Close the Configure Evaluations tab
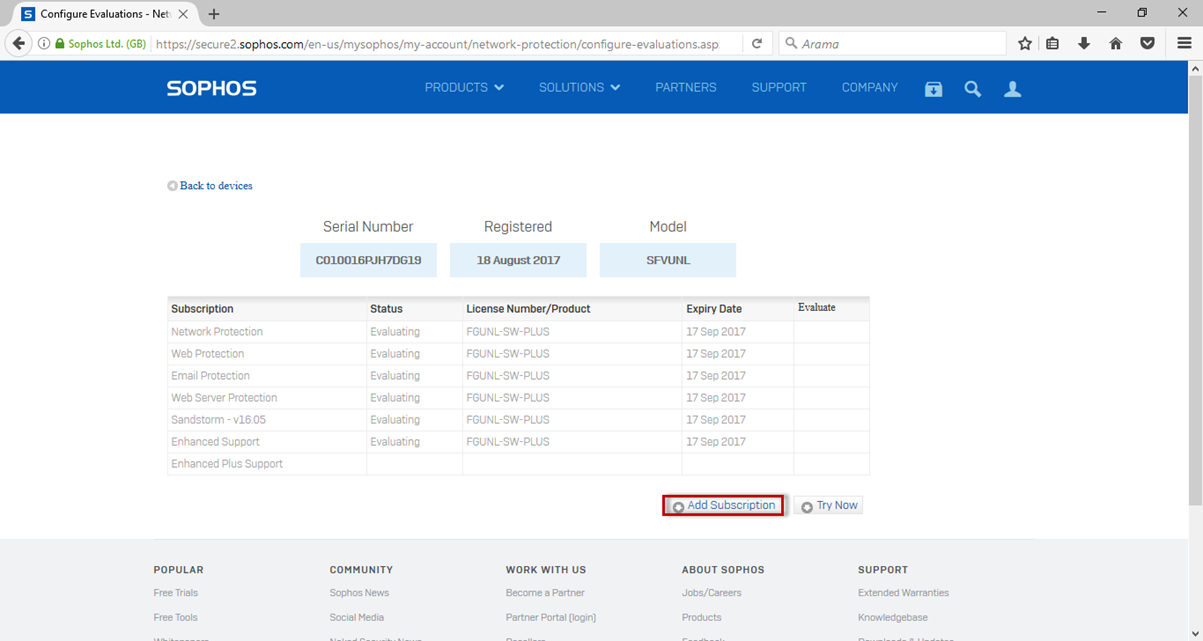 tap(183, 14)
